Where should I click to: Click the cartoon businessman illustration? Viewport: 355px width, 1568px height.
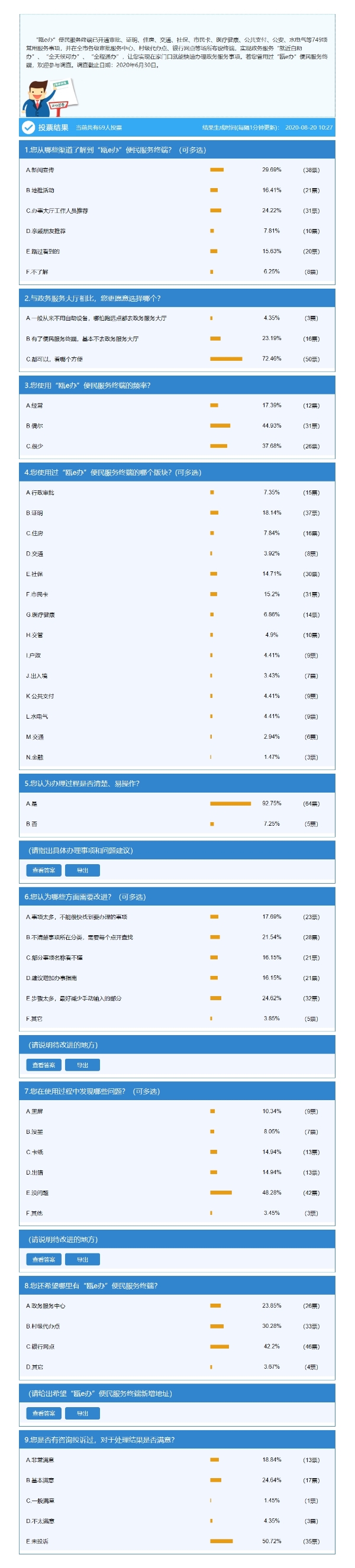tap(49, 98)
